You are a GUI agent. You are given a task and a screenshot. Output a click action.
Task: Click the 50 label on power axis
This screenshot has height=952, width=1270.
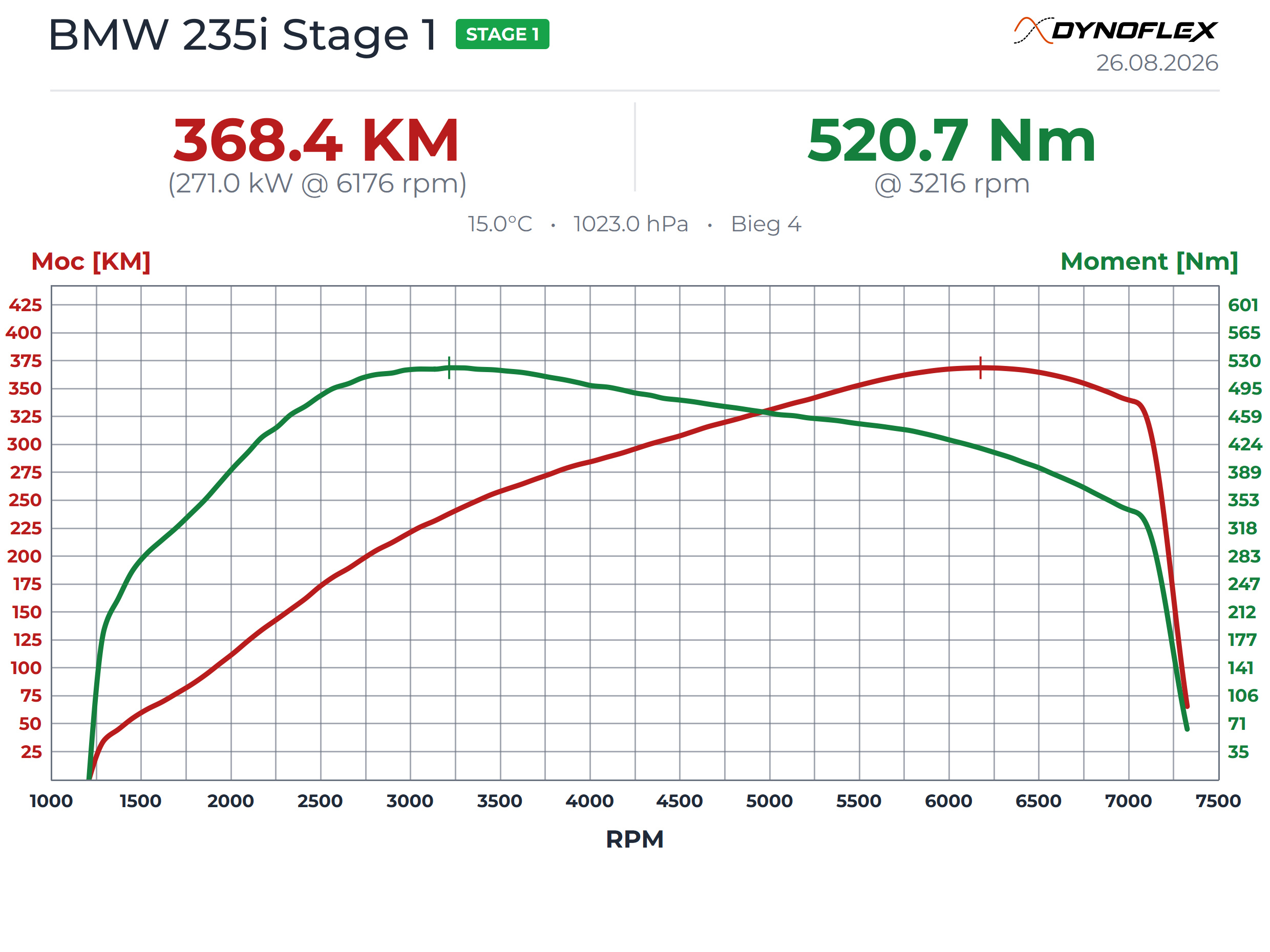click(30, 724)
